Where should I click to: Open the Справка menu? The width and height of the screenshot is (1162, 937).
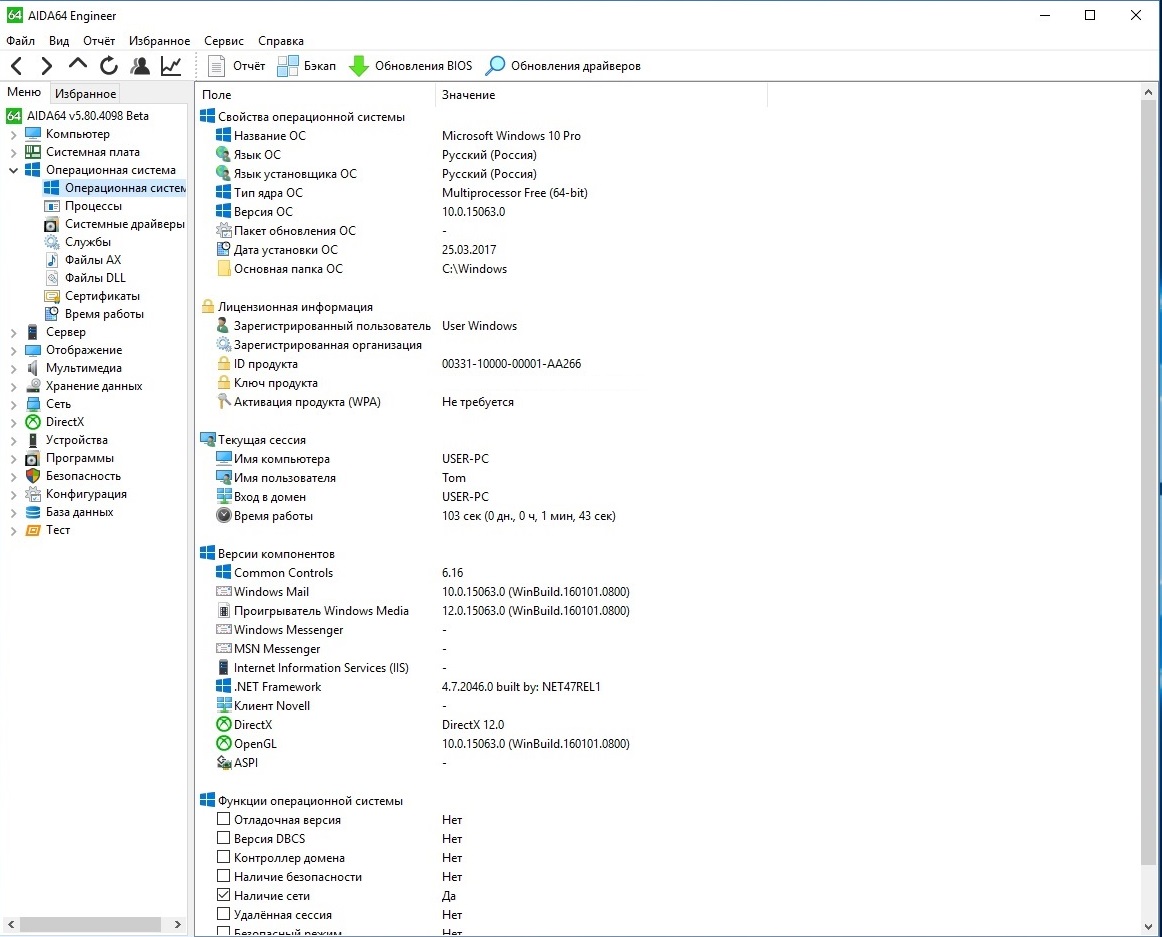coord(281,41)
